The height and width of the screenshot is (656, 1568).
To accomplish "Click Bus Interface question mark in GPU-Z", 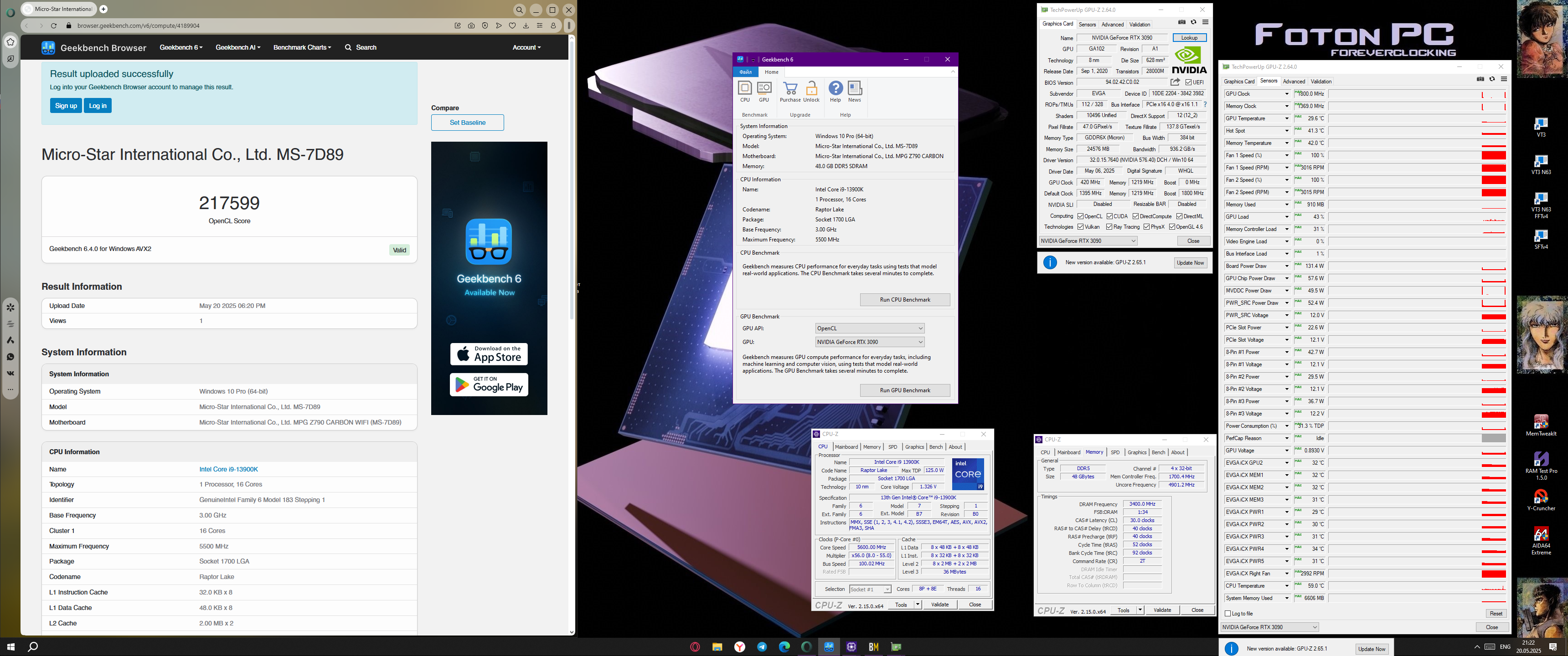I will 1205,105.
